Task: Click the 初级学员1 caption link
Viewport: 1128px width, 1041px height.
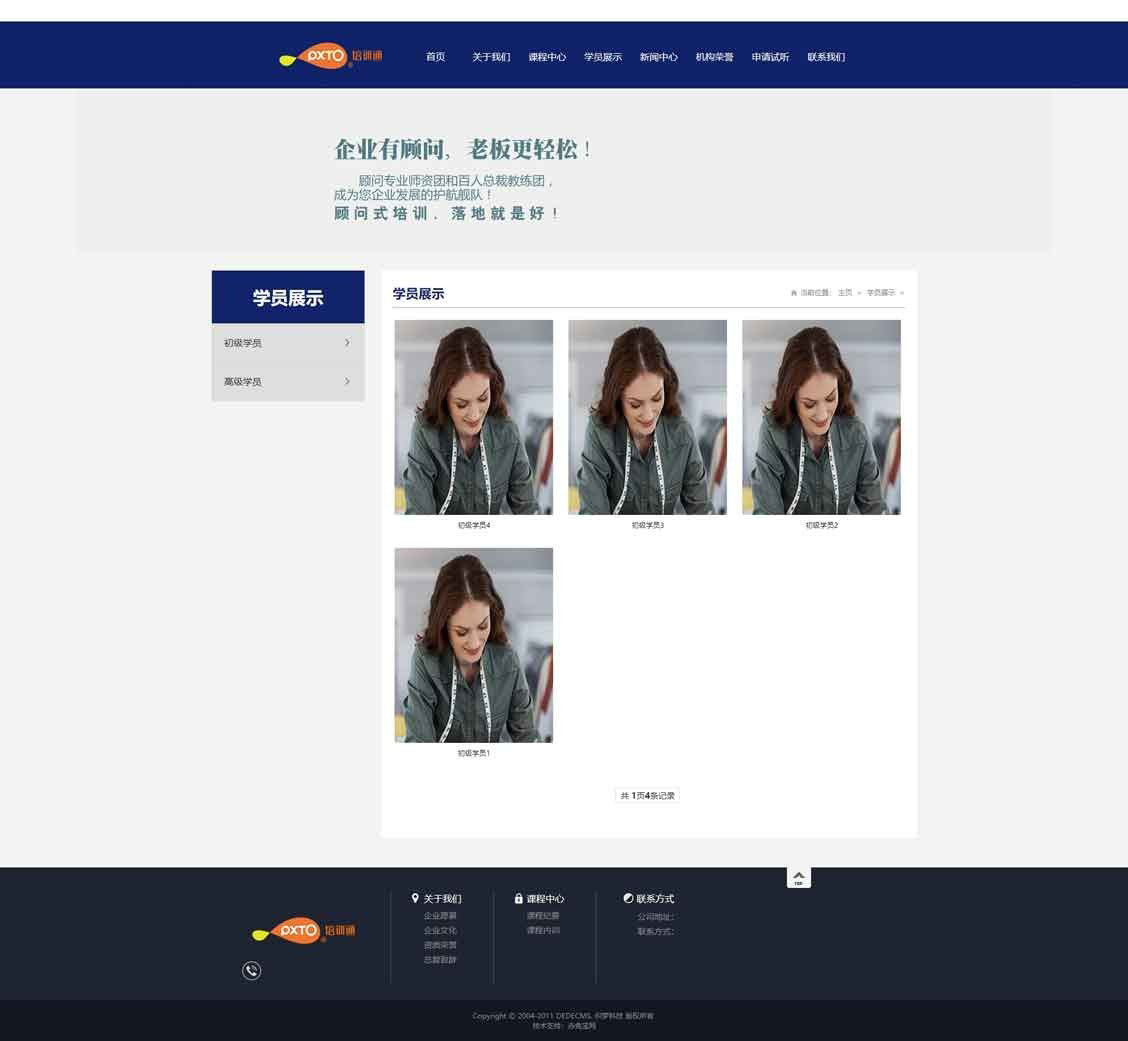Action: pyautogui.click(x=473, y=753)
